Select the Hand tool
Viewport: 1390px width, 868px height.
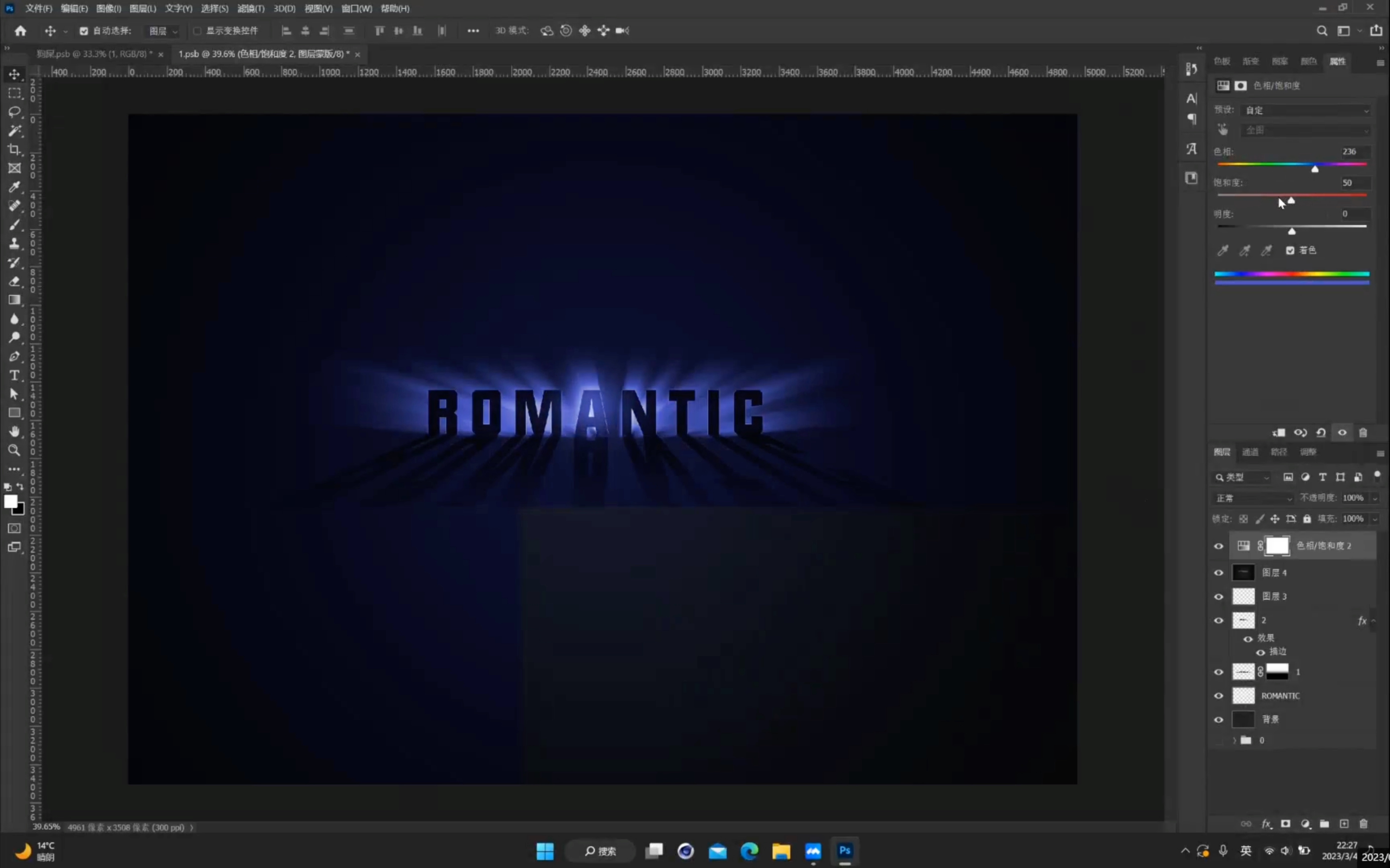pos(14,432)
